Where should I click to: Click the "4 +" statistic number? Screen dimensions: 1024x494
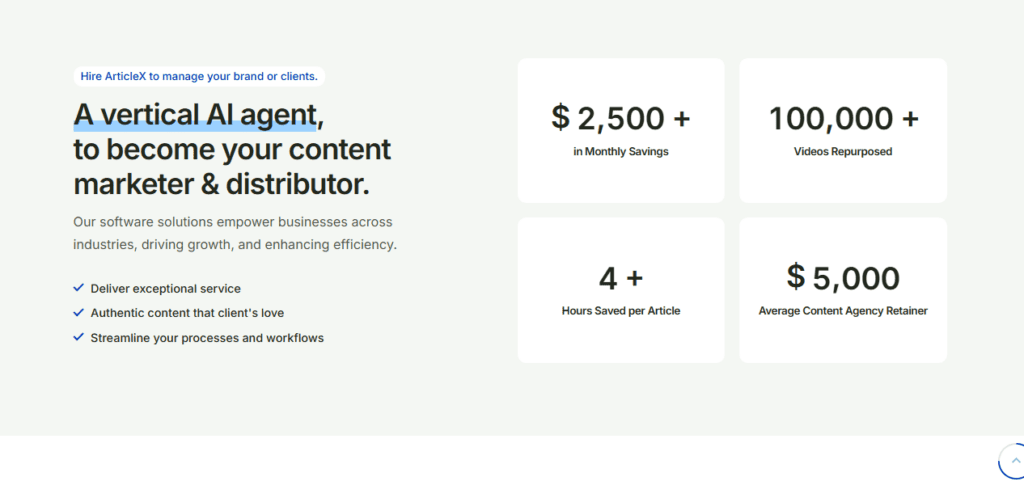[621, 278]
